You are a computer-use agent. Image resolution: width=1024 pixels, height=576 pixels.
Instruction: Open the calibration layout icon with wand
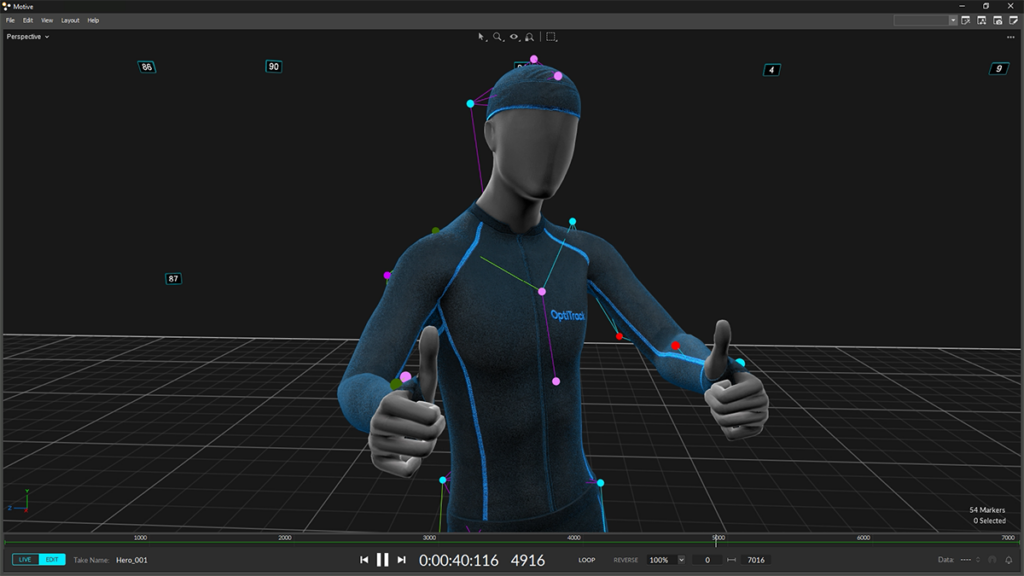coord(966,20)
